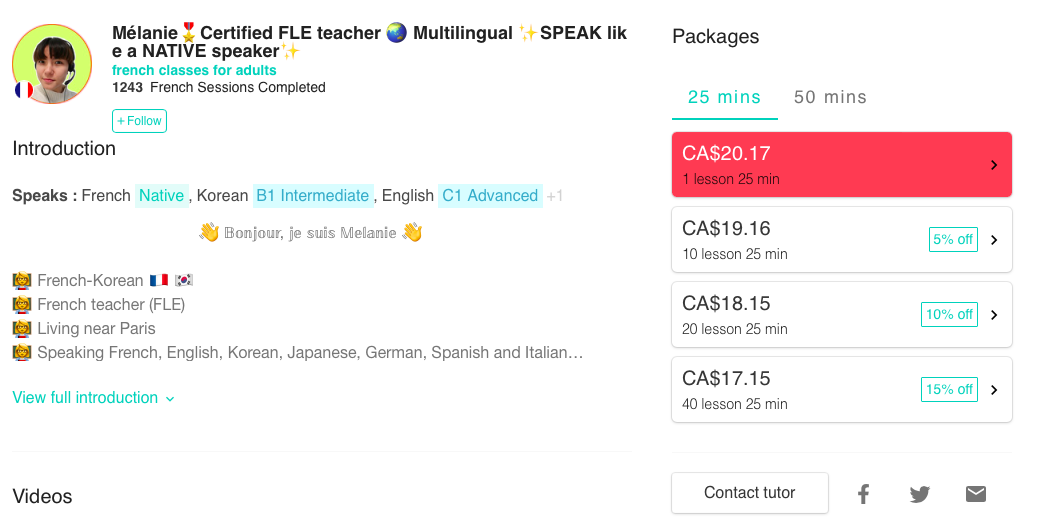Share tutor profile on Twitter
Image resolution: width=1040 pixels, height=531 pixels.
click(919, 494)
